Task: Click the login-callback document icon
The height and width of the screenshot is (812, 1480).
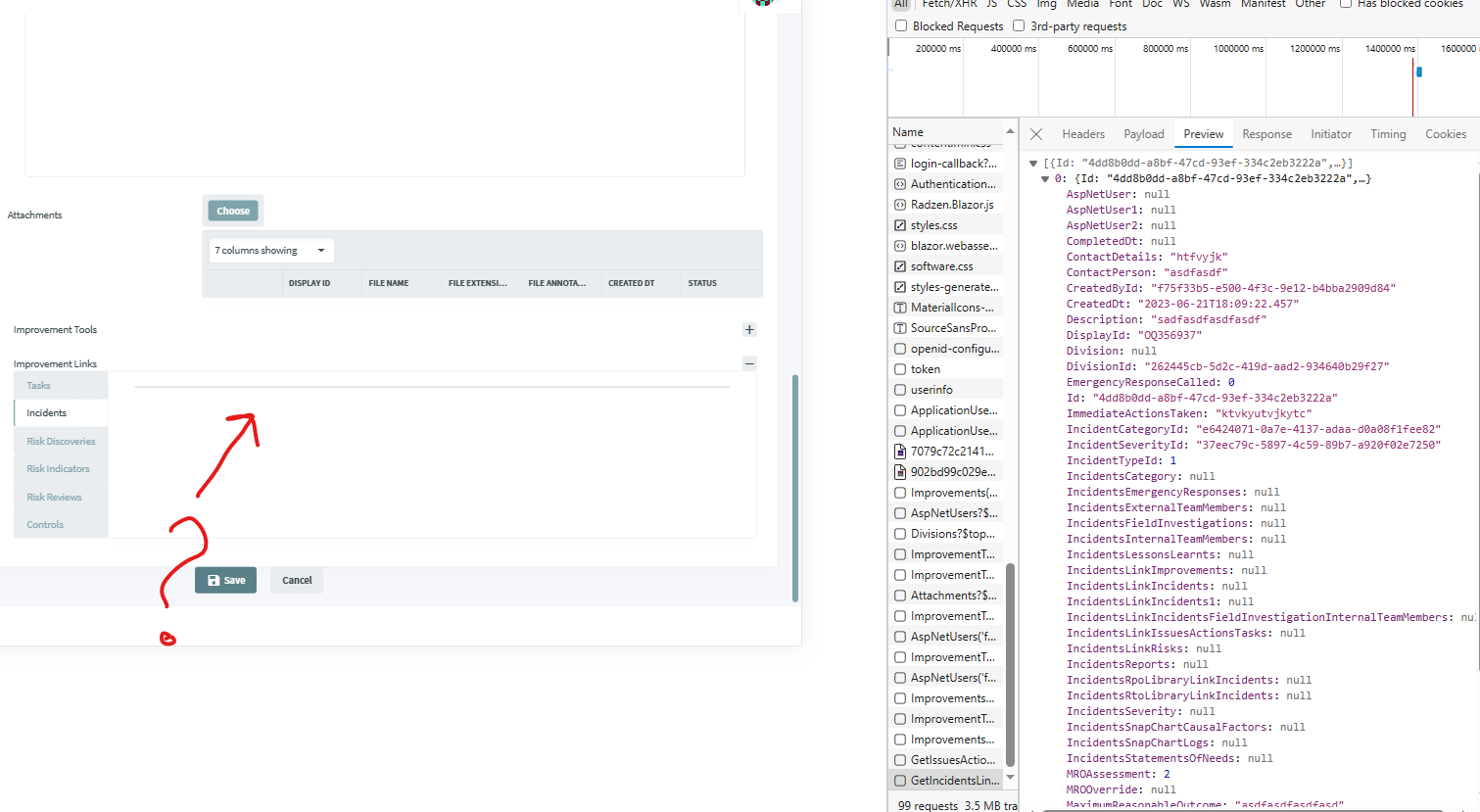Action: [x=900, y=164]
